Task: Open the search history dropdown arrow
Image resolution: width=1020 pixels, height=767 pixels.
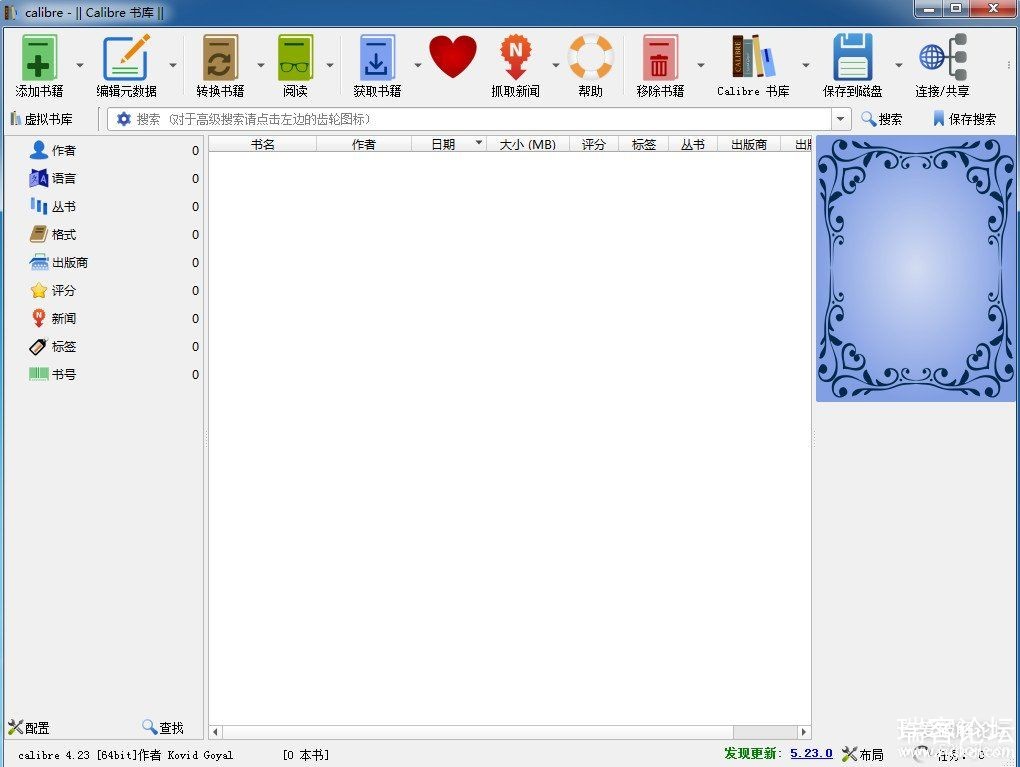Action: tap(840, 119)
